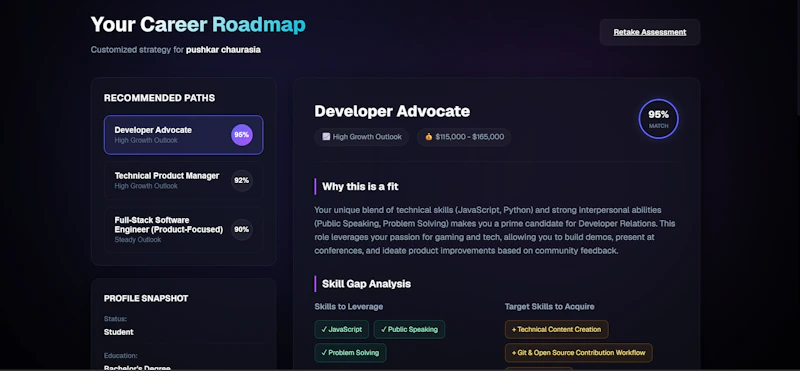Click the Skill Gap Analysis heading

point(366,284)
